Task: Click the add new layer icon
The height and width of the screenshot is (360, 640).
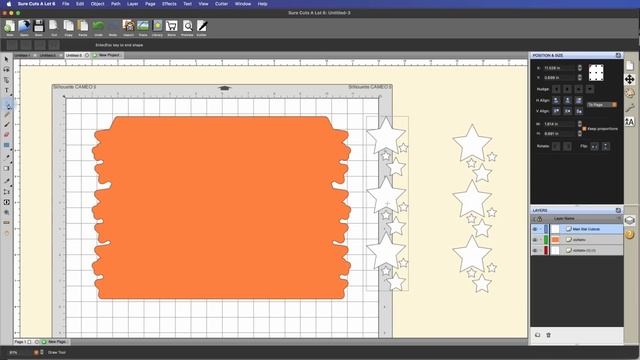Action: point(538,335)
